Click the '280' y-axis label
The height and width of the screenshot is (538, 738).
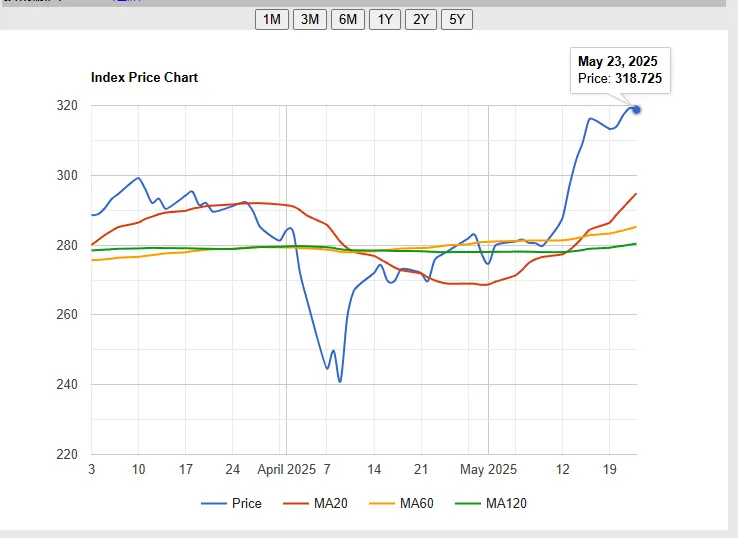pos(67,245)
